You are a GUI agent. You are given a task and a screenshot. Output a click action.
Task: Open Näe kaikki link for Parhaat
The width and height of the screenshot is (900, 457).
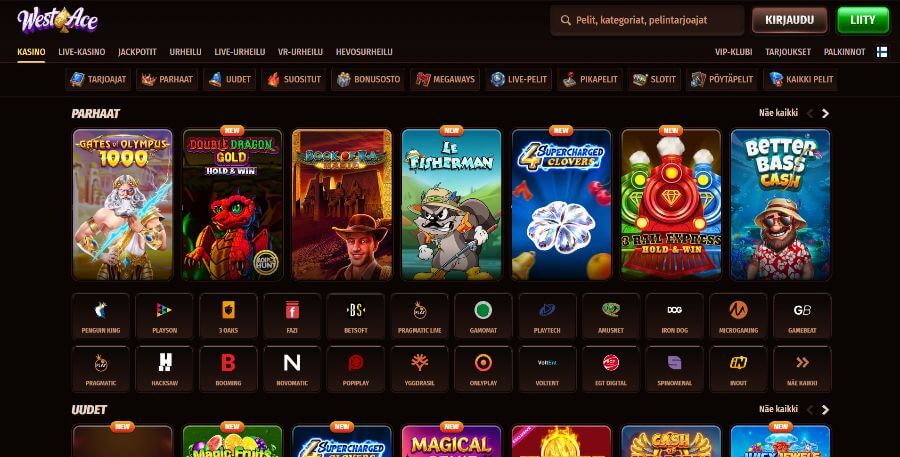(x=778, y=113)
